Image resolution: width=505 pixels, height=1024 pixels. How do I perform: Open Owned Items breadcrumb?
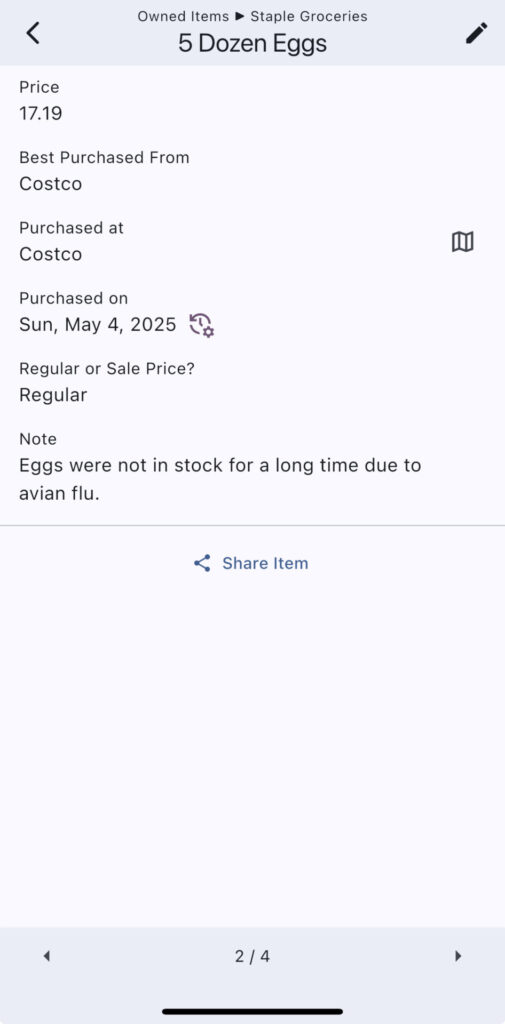[x=183, y=16]
